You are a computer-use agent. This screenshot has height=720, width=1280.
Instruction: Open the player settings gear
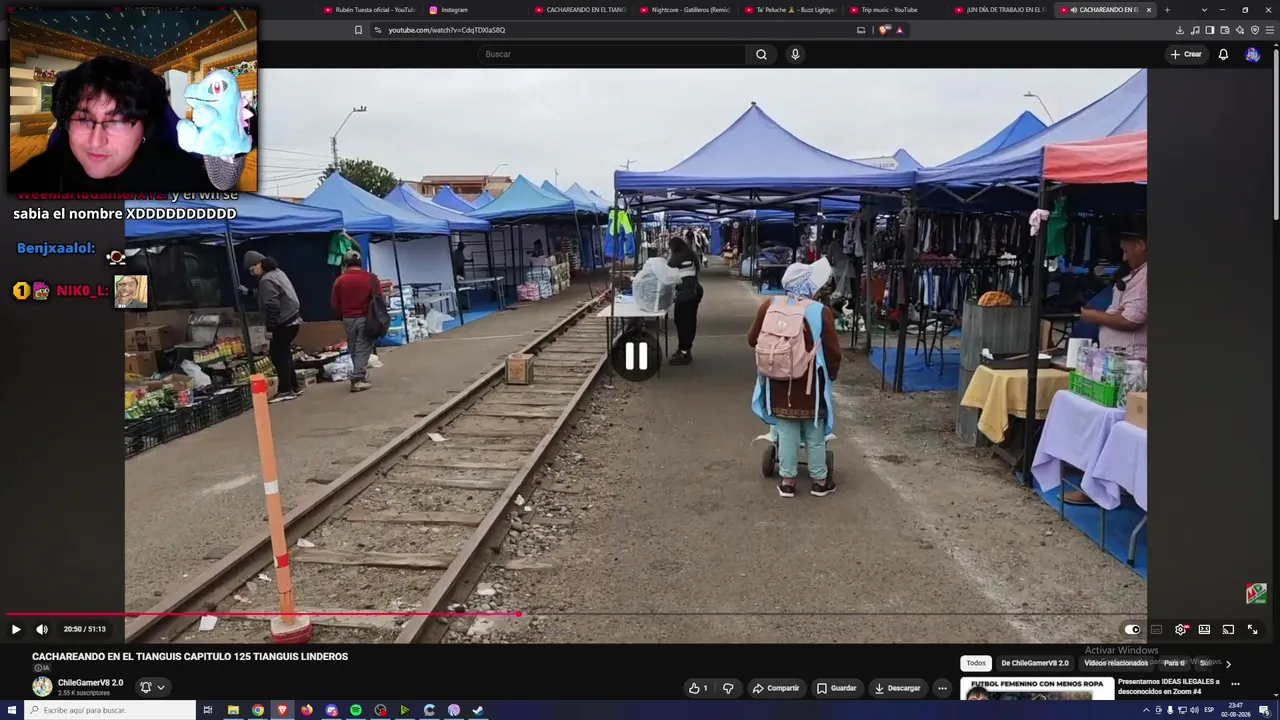[x=1180, y=630]
